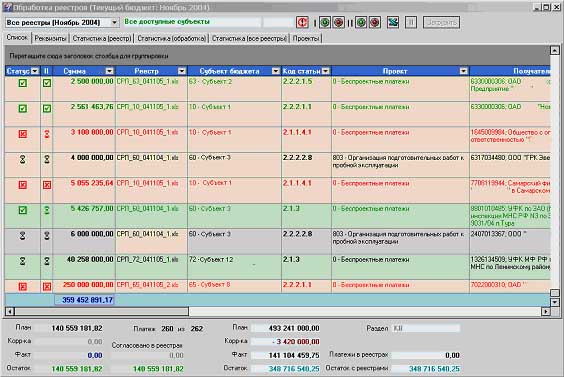Click the horizontal scrollbar thumb under the table
The image size is (564, 377).
[101, 311]
